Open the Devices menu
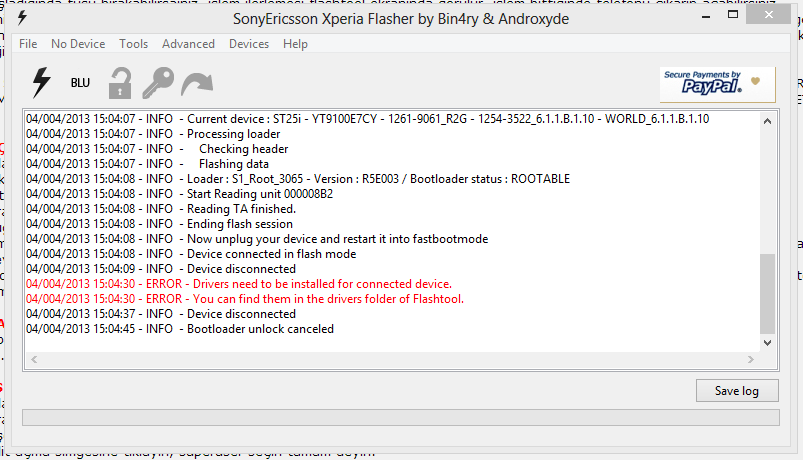803x460 pixels. coord(249,44)
